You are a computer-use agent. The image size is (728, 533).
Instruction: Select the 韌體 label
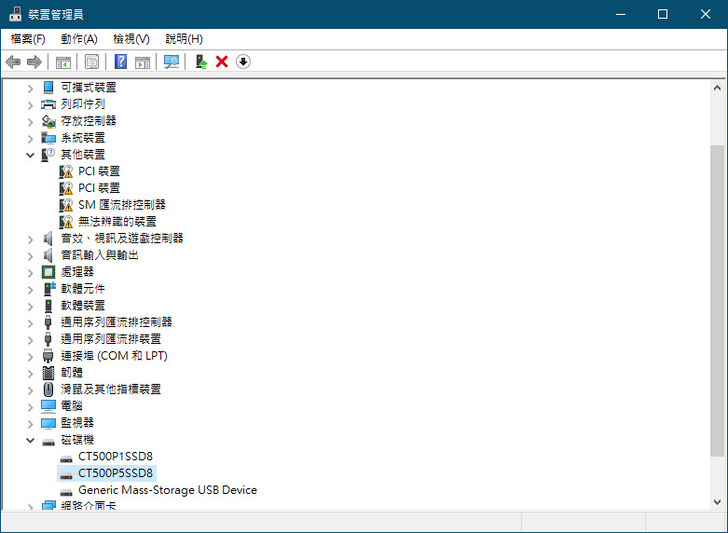pyautogui.click(x=72, y=372)
